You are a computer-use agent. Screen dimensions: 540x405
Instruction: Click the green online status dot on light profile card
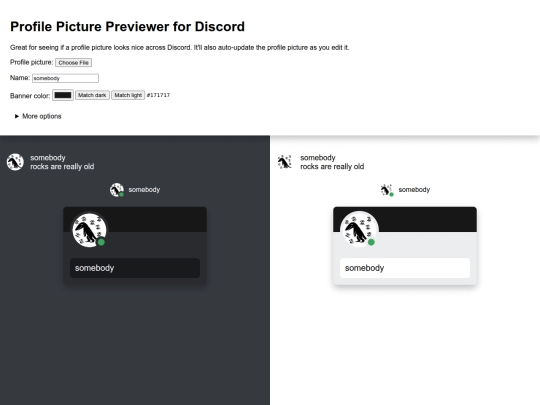pyautogui.click(x=371, y=242)
